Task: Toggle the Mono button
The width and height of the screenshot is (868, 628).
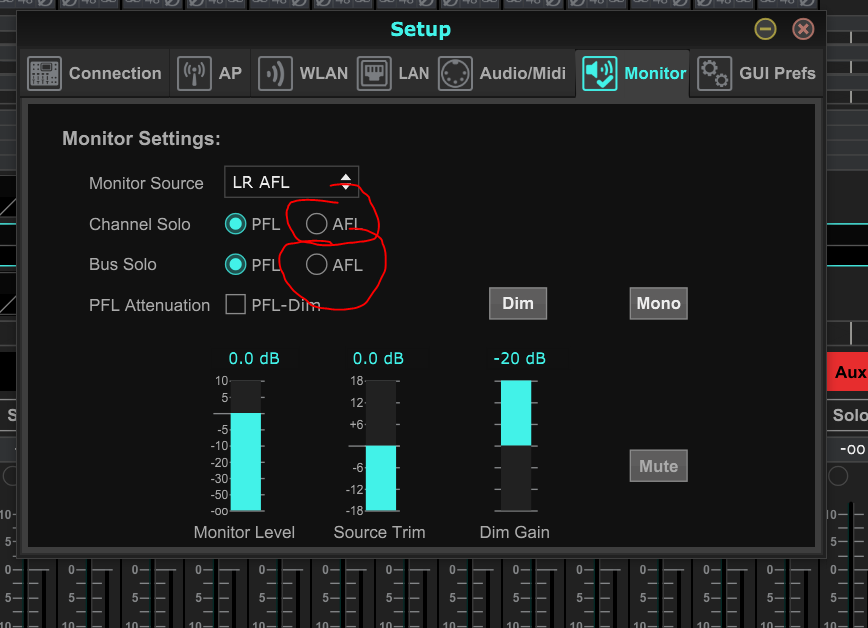Action: coord(658,303)
